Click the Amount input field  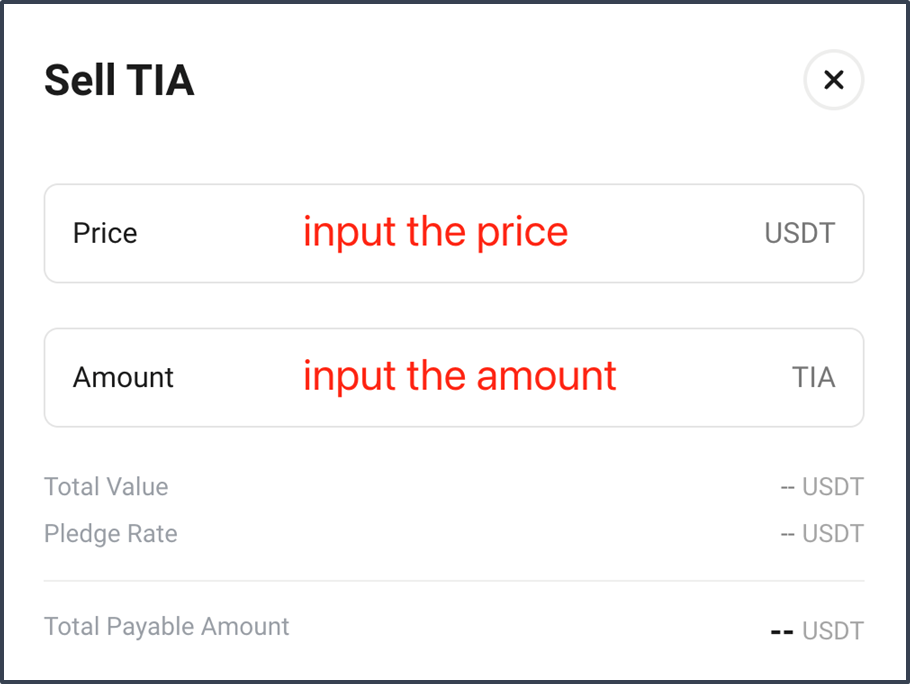[x=454, y=378]
